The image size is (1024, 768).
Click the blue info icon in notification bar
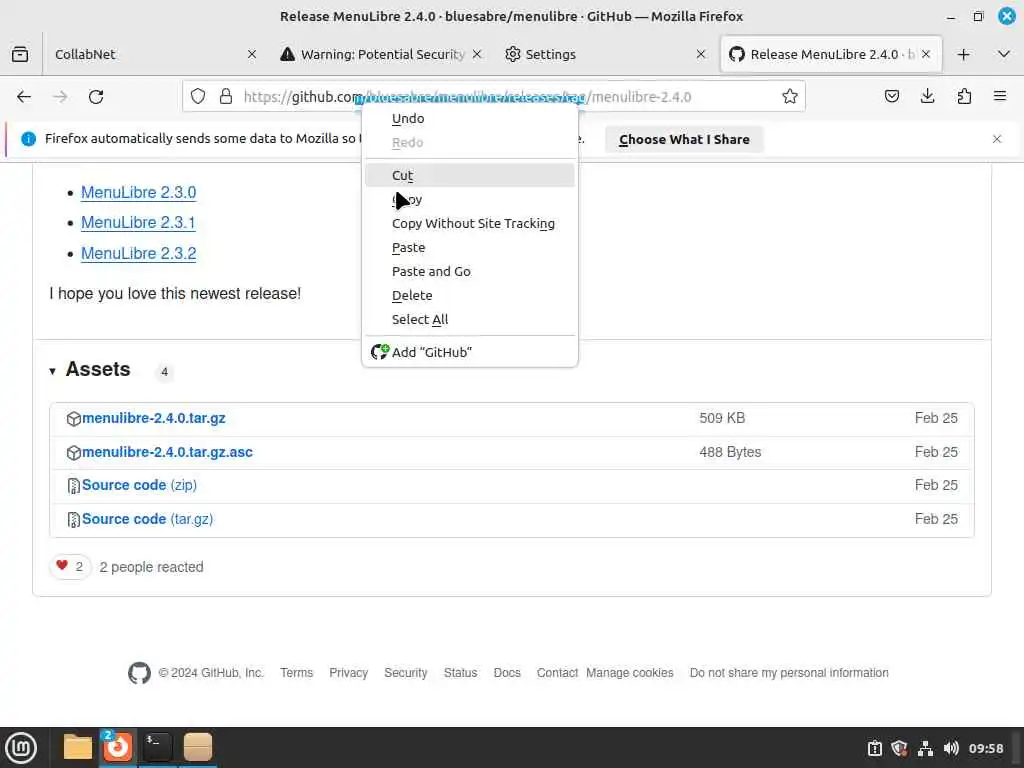point(28,139)
